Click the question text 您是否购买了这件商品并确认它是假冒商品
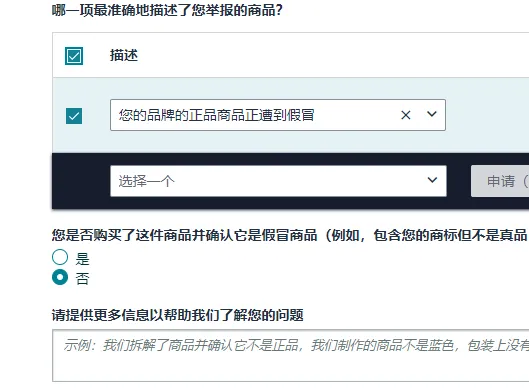The image size is (529, 392). (x=184, y=235)
